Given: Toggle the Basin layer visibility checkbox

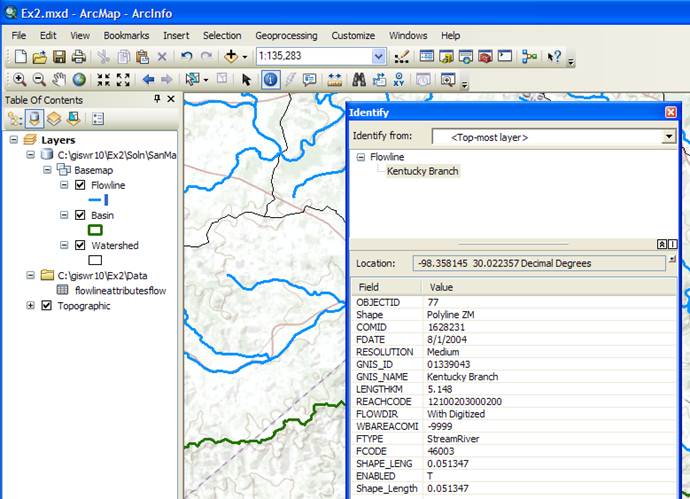Looking at the screenshot, I should coord(81,215).
